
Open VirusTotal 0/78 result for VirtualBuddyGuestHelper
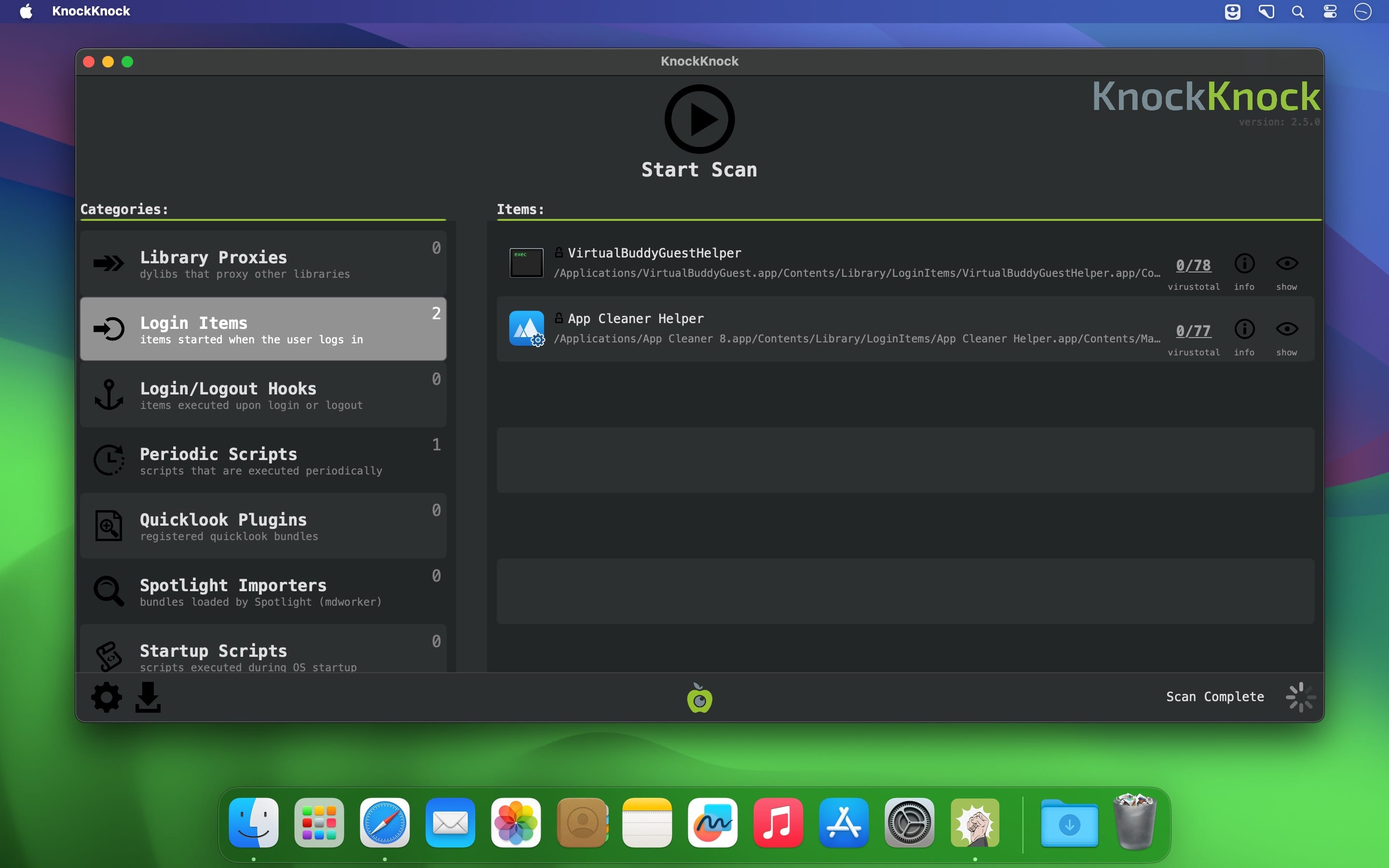click(x=1193, y=265)
